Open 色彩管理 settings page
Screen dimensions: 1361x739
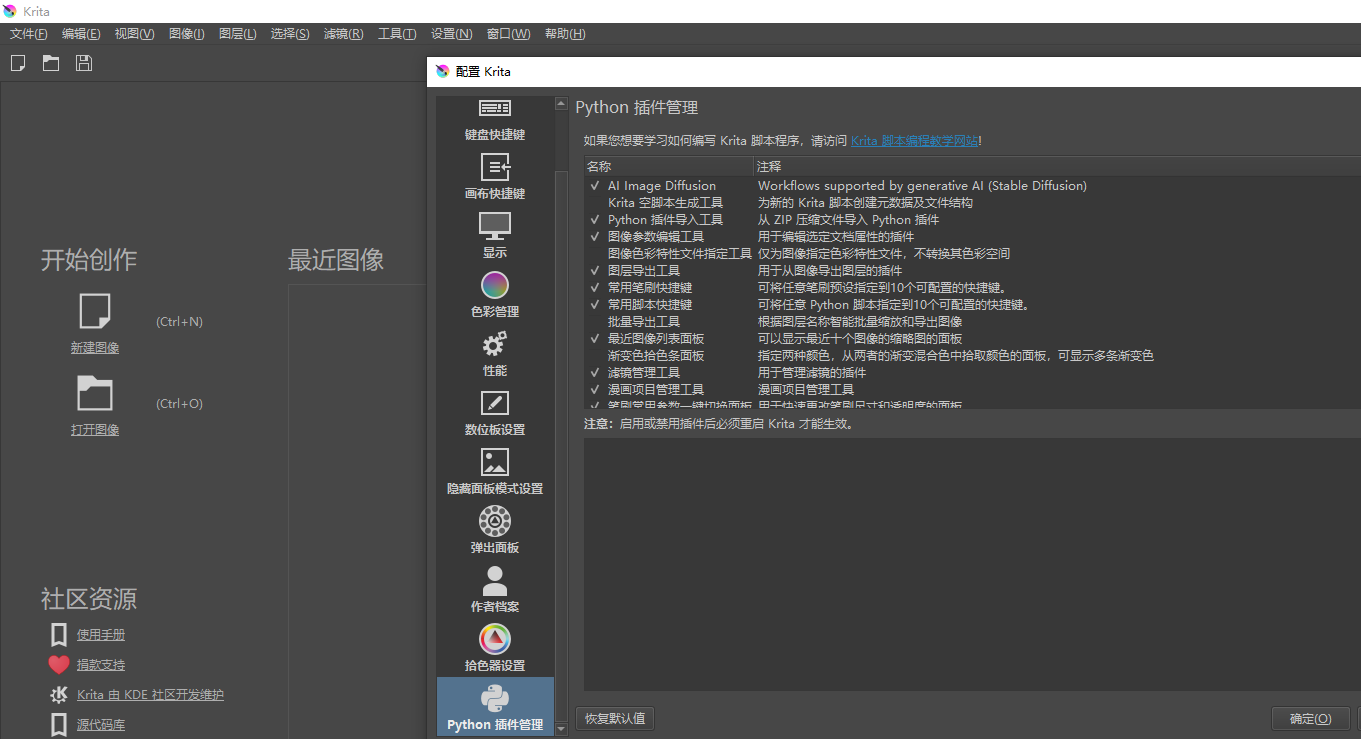click(495, 296)
